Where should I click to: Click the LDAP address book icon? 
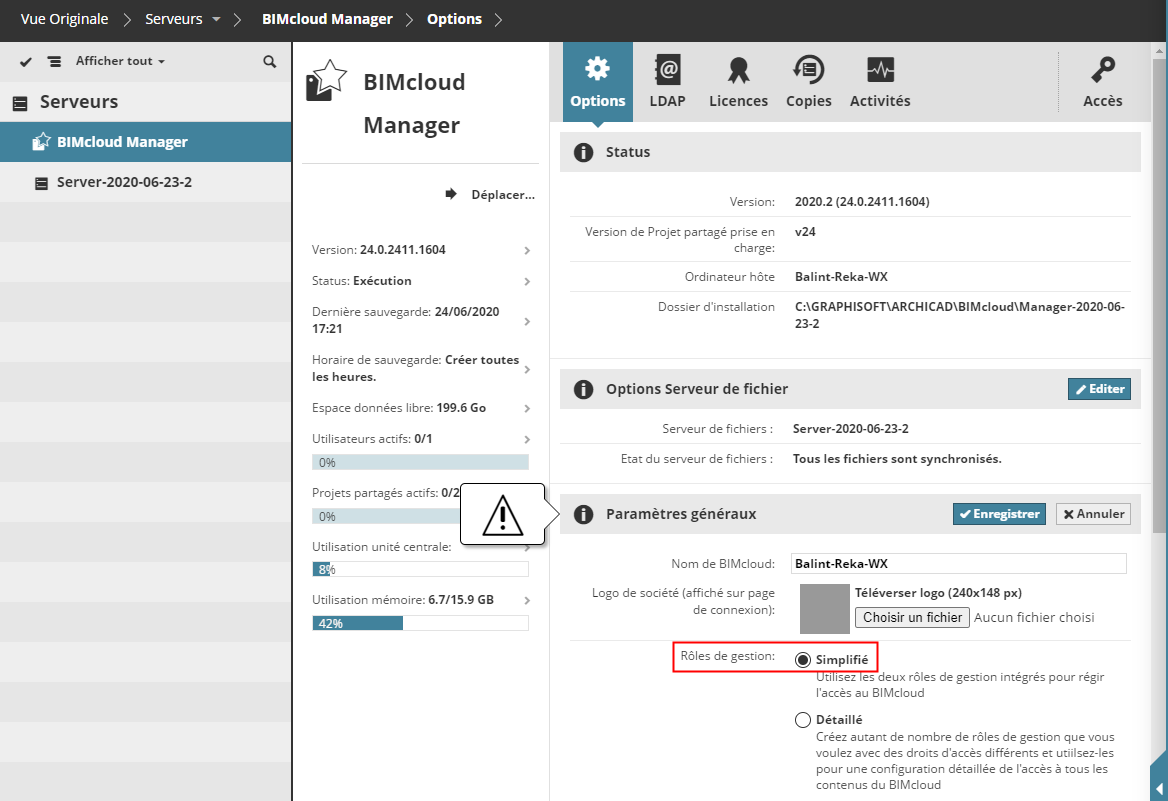pyautogui.click(x=667, y=69)
